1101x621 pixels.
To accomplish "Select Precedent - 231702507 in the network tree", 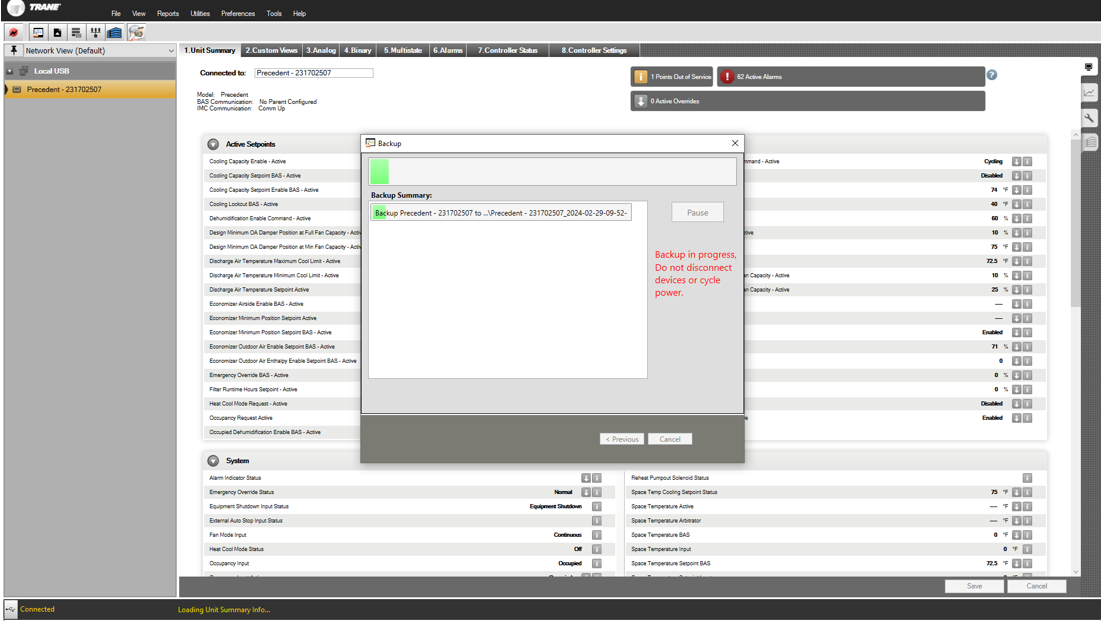I will (90, 89).
